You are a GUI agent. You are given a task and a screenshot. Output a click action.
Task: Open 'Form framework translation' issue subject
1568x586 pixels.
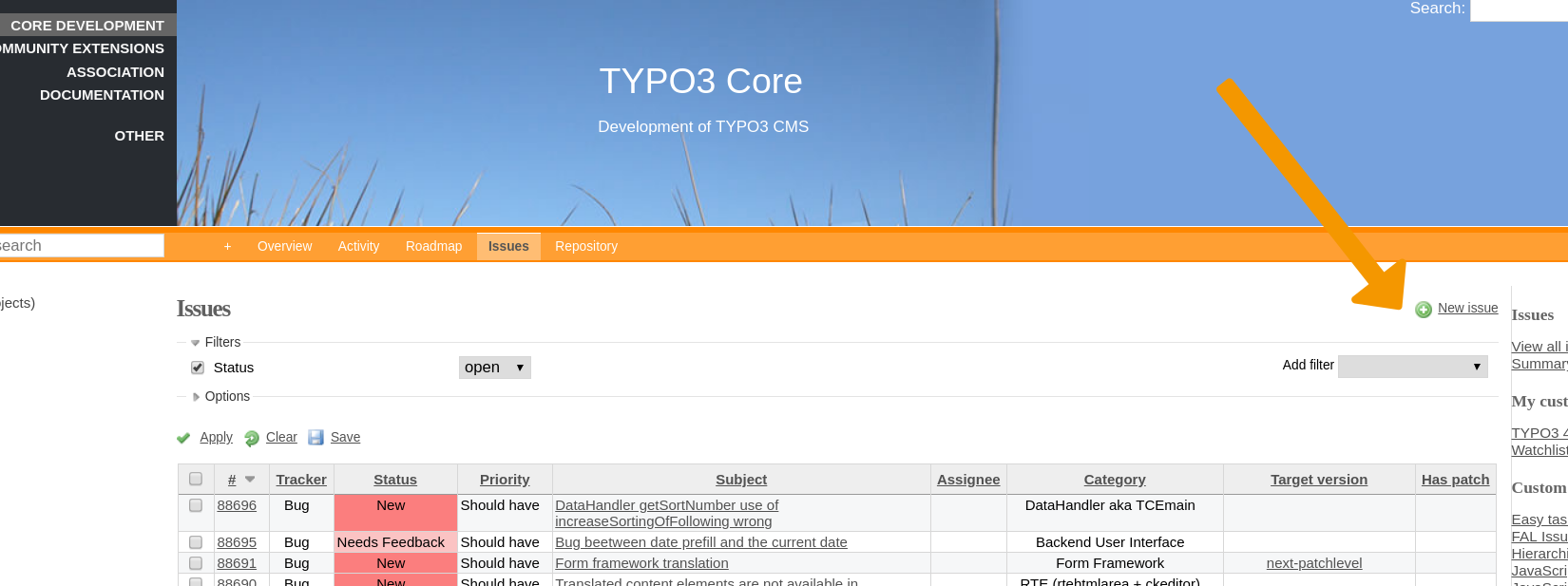[x=641, y=563]
